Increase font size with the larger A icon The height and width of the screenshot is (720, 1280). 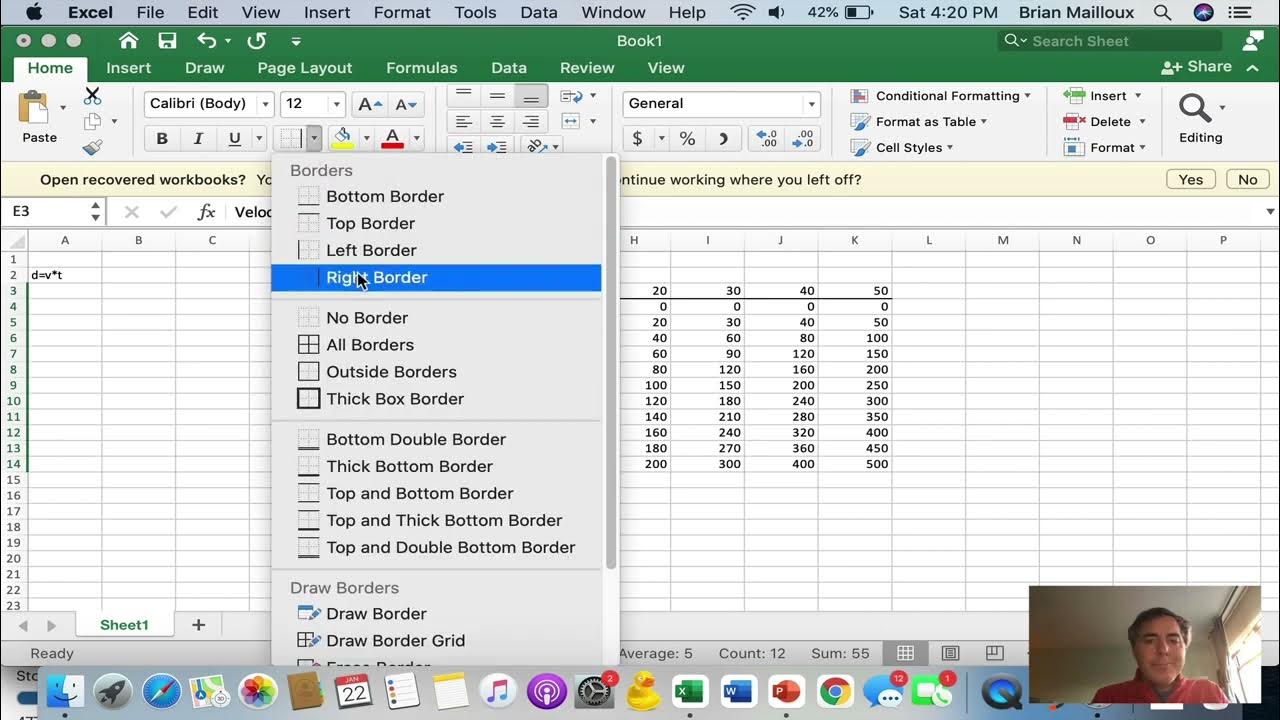coord(370,104)
